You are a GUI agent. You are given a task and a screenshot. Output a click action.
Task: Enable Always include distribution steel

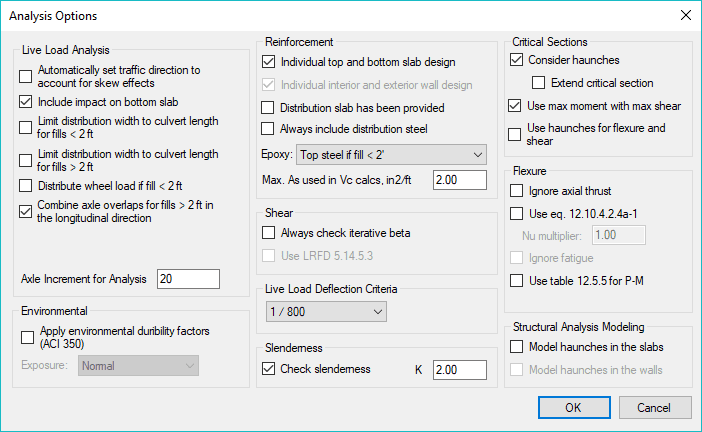point(267,128)
